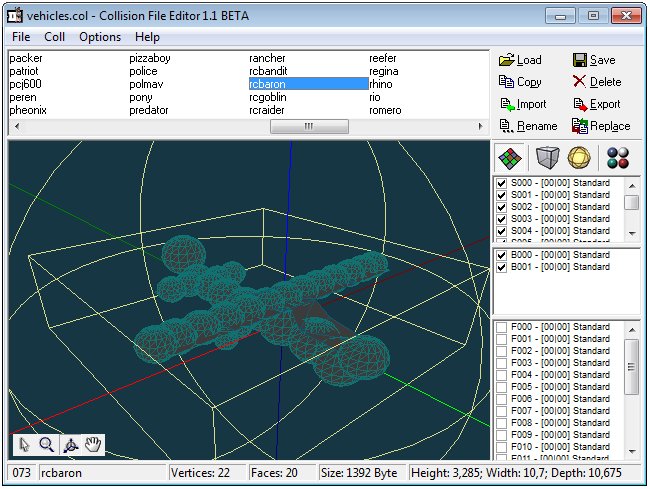Click the Rename button

pos(528,126)
